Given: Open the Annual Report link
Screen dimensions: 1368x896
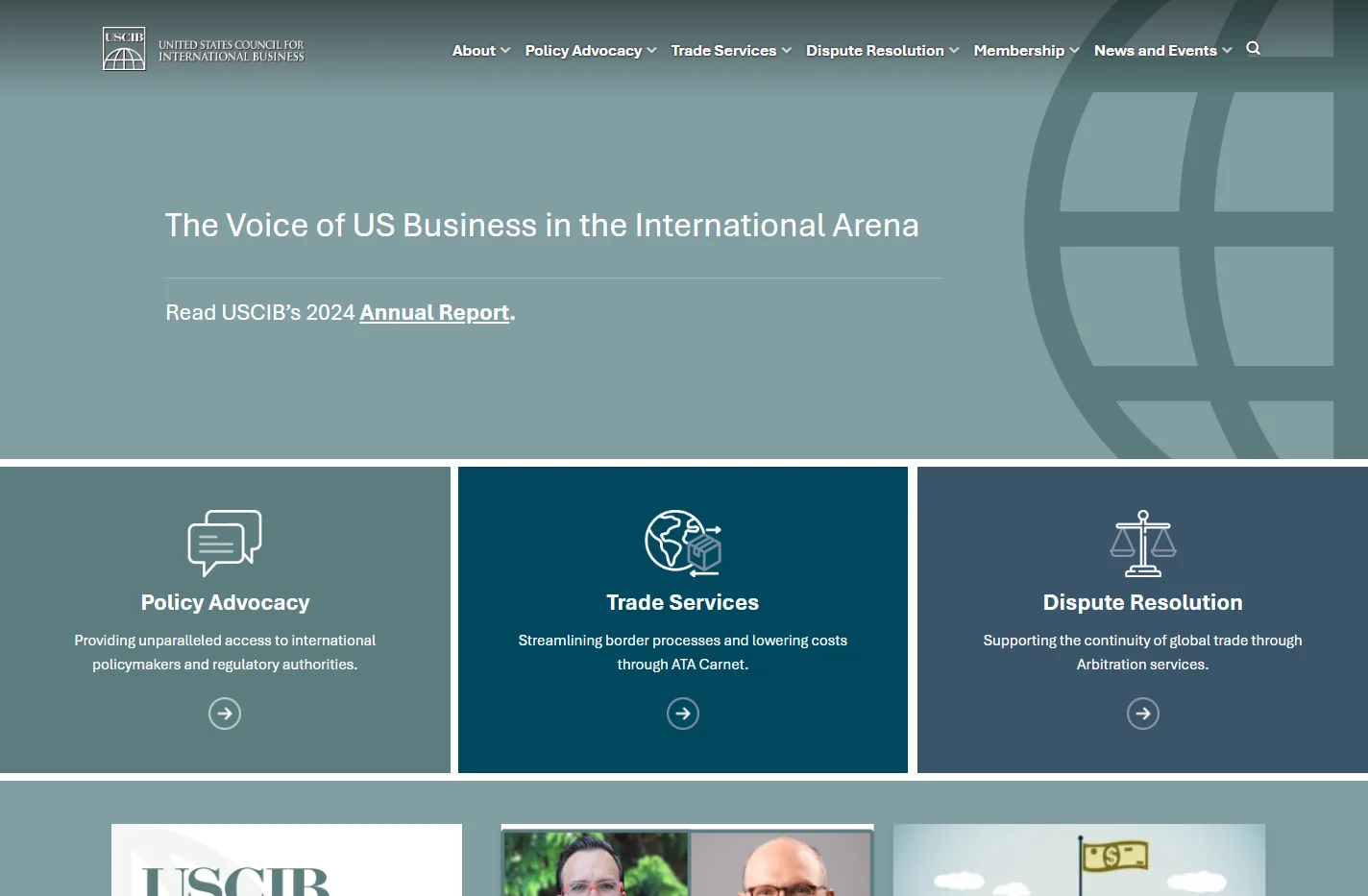Looking at the screenshot, I should point(434,312).
